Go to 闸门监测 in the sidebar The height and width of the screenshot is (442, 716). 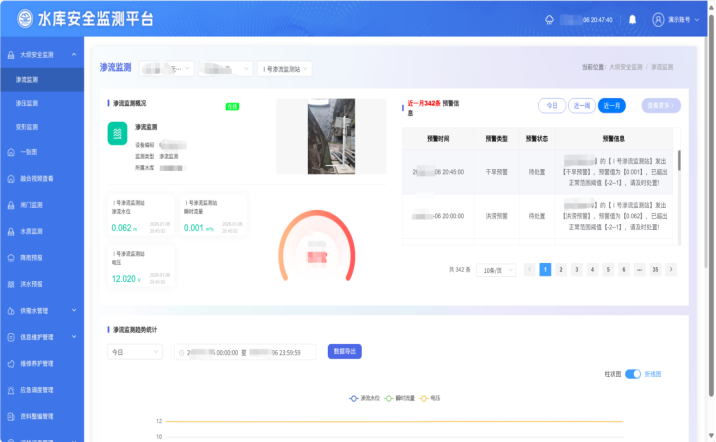coord(31,204)
